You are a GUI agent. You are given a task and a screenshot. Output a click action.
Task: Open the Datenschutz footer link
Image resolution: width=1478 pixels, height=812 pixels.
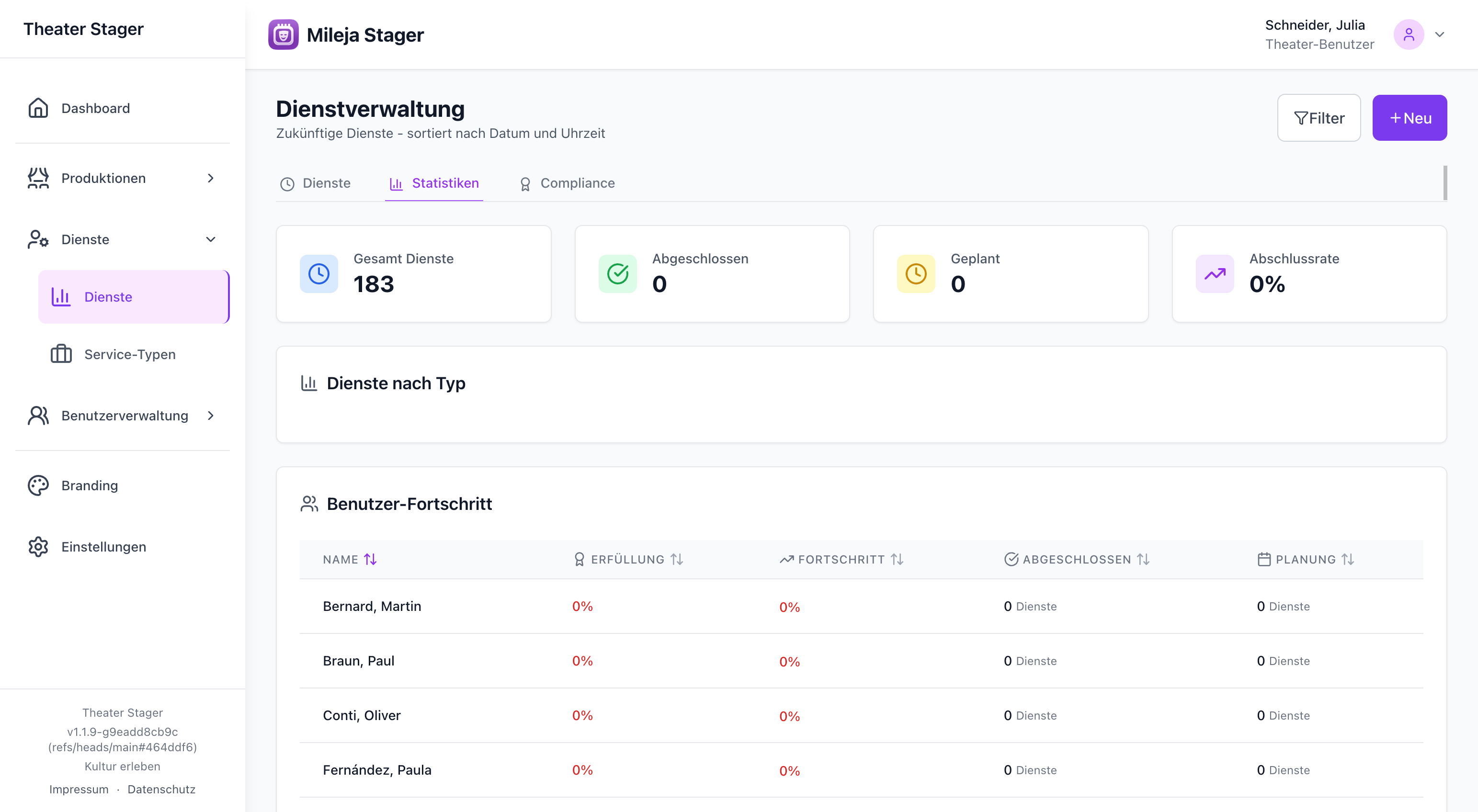(161, 789)
